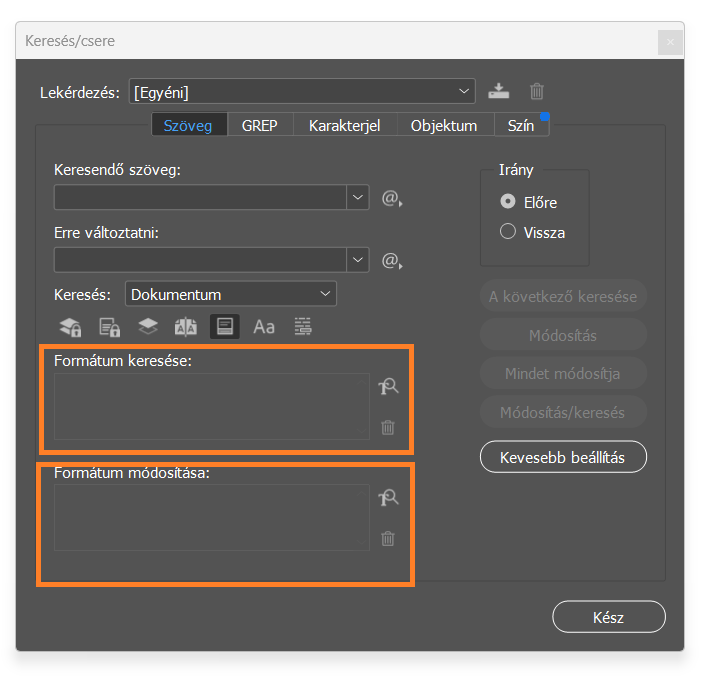Toggle include locked stories icon
Image resolution: width=712 pixels, height=677 pixels.
pyautogui.click(x=109, y=327)
